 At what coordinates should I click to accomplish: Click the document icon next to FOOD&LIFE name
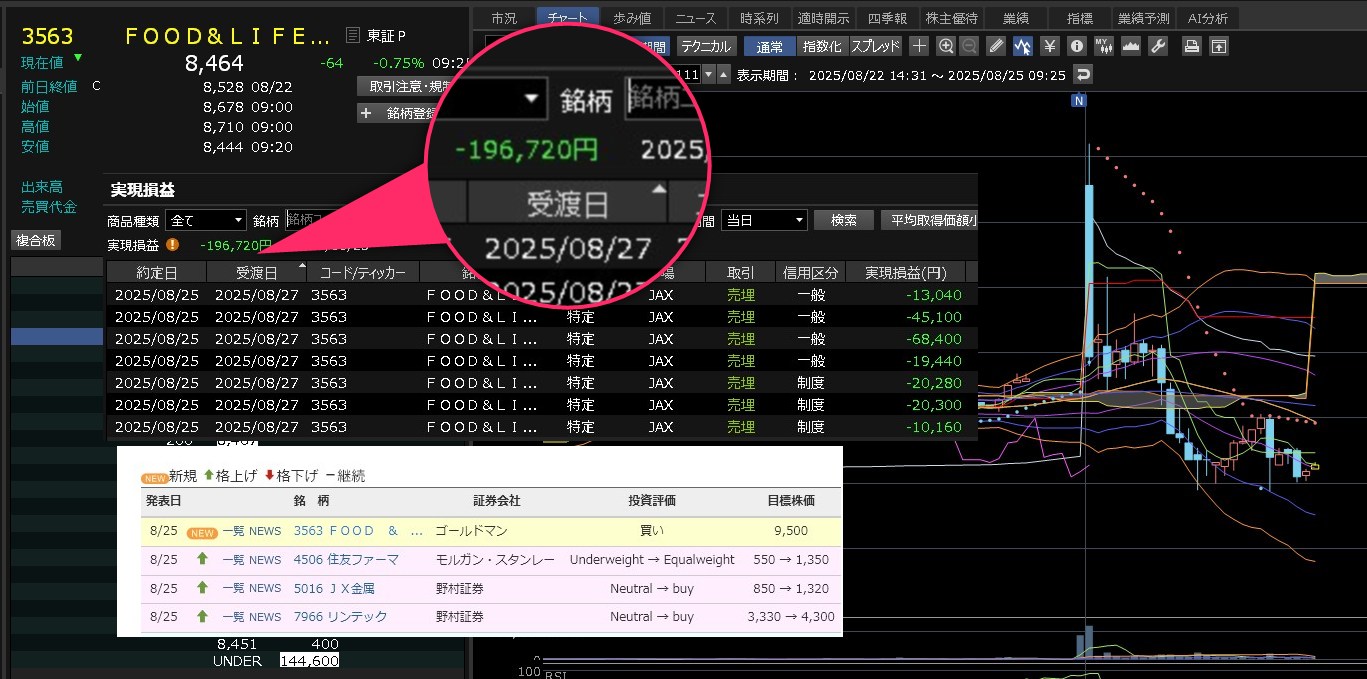click(x=351, y=36)
